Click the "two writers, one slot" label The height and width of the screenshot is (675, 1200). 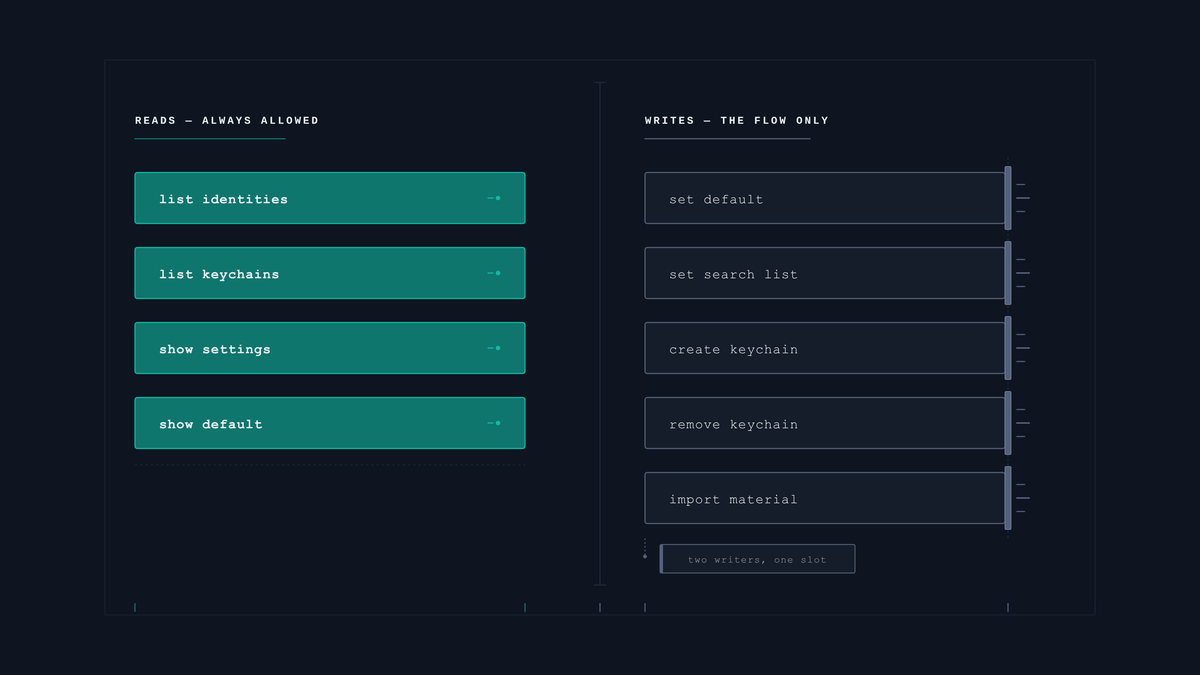(x=757, y=559)
